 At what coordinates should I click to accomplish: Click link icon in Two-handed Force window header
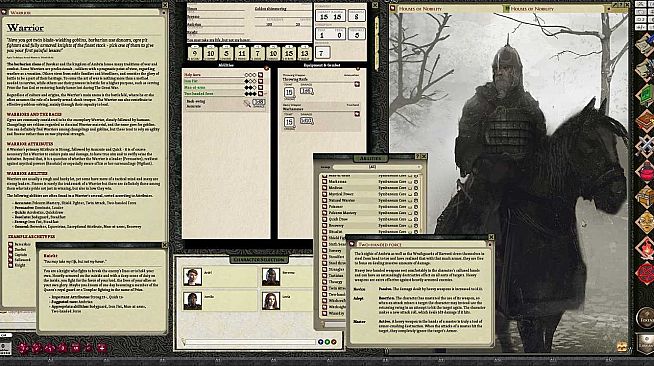point(352,244)
